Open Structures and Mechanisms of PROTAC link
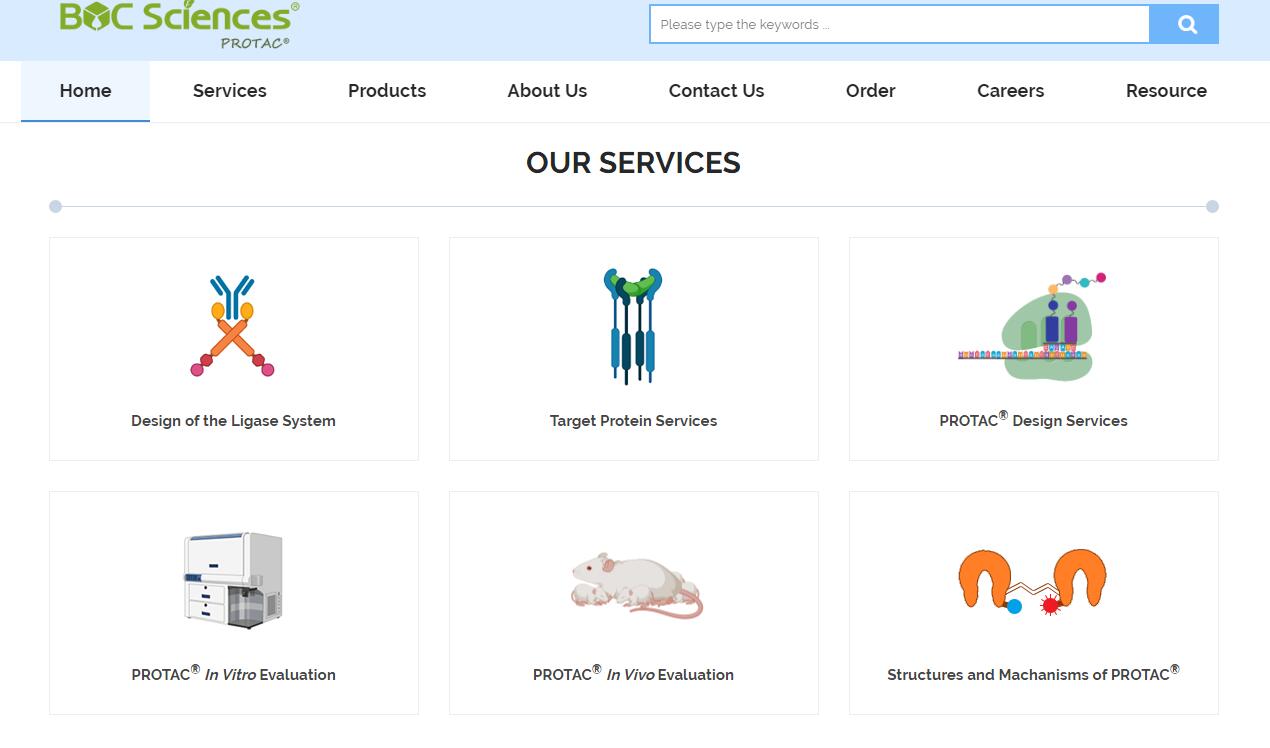 tap(1033, 674)
